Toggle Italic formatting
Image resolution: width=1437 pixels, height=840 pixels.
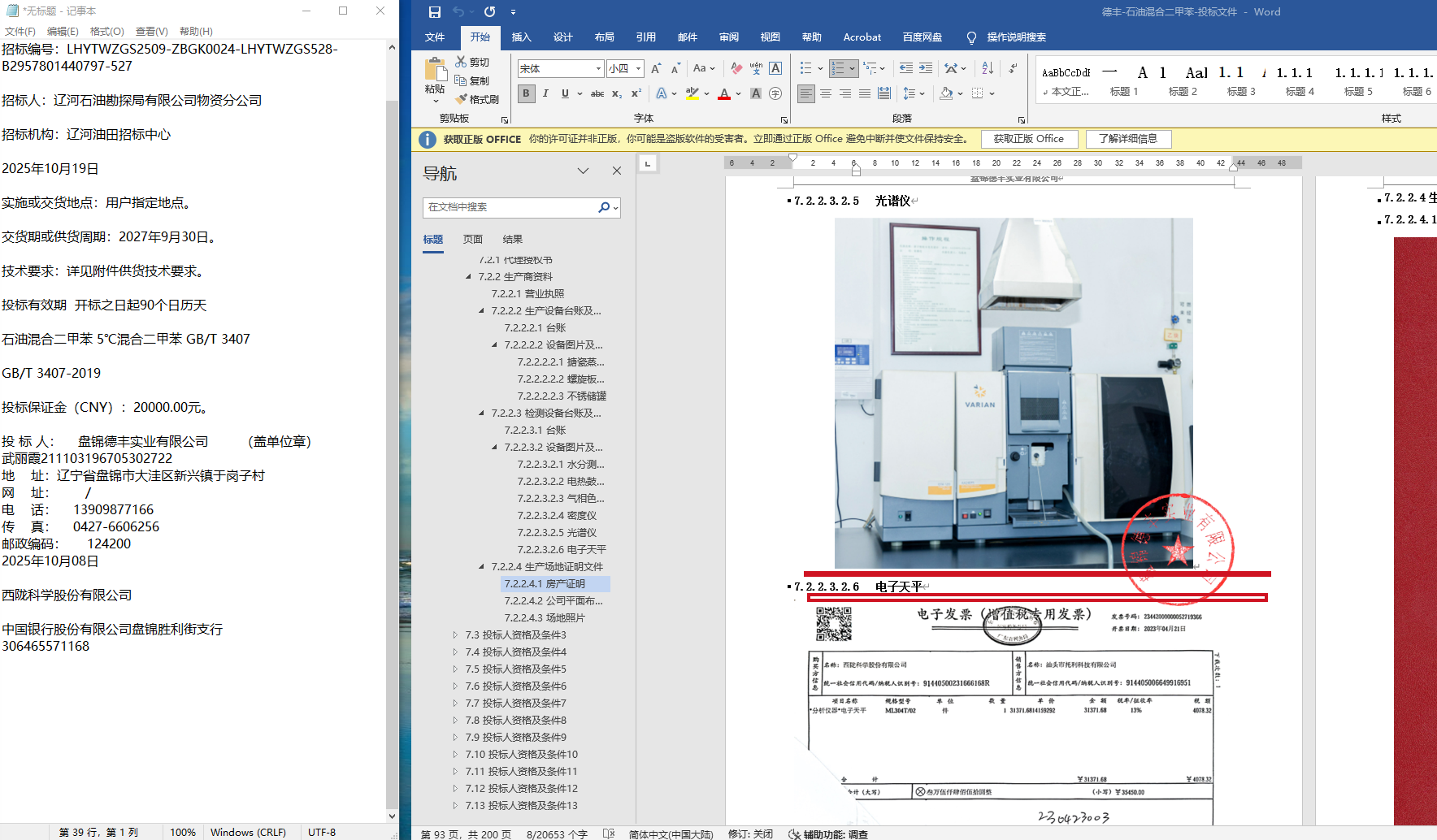(x=545, y=93)
